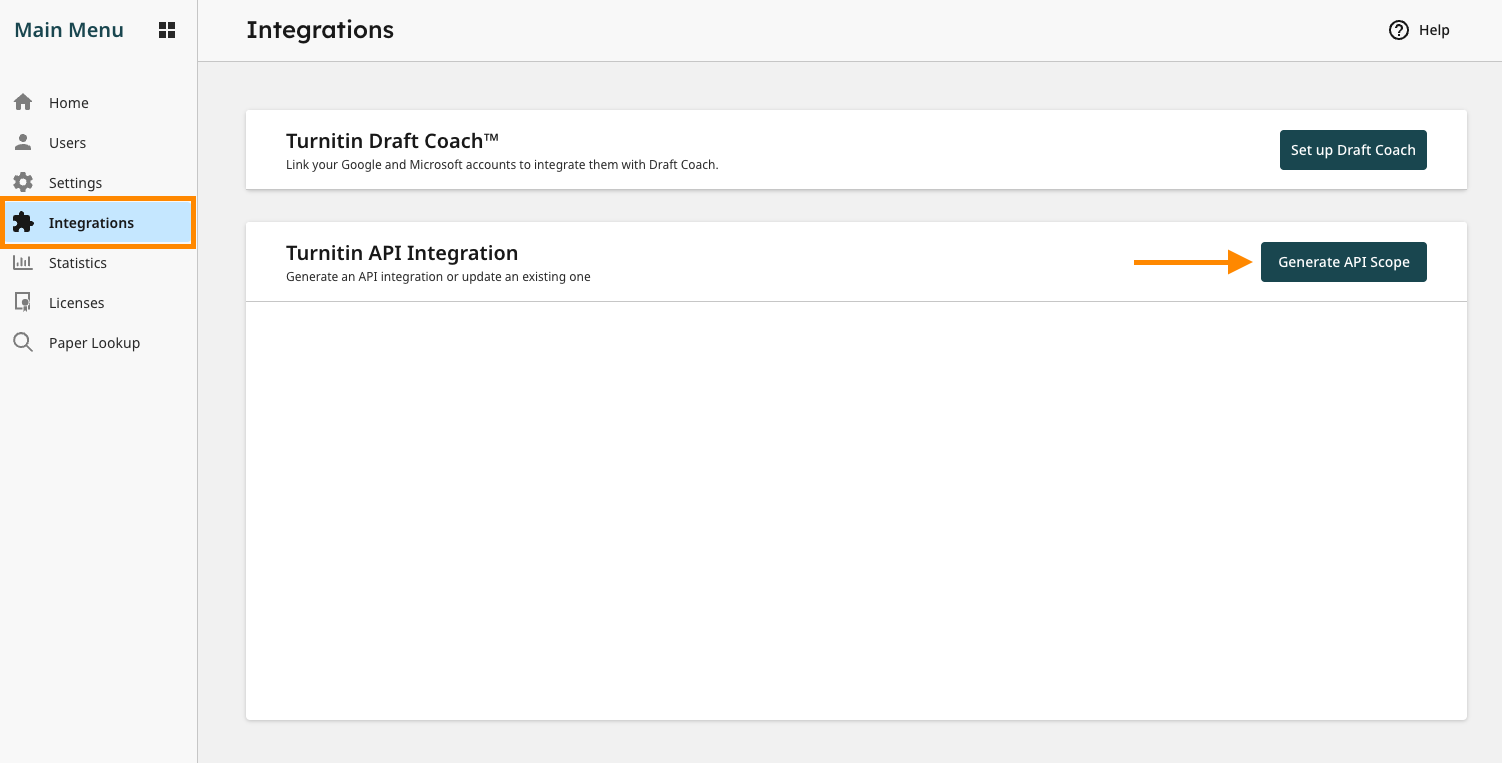The height and width of the screenshot is (763, 1502).
Task: Open the Users sidebar label
Action: (67, 143)
